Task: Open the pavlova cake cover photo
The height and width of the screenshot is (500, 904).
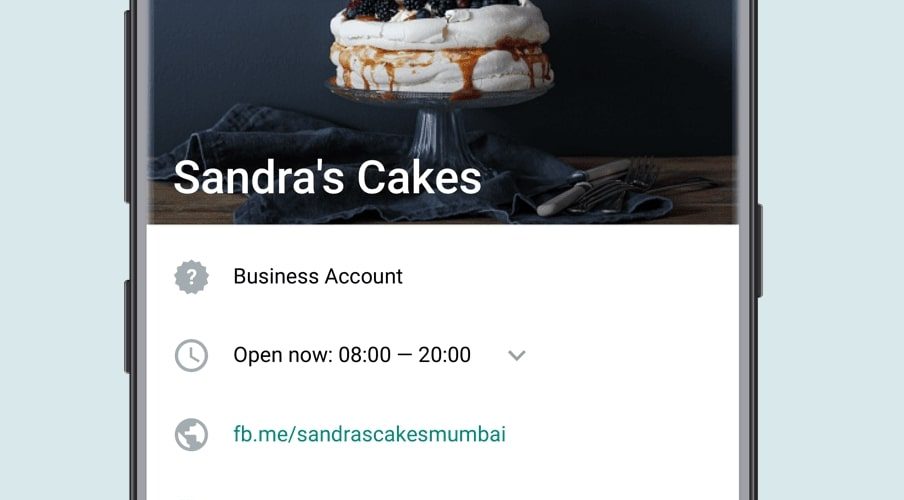Action: coord(442,112)
